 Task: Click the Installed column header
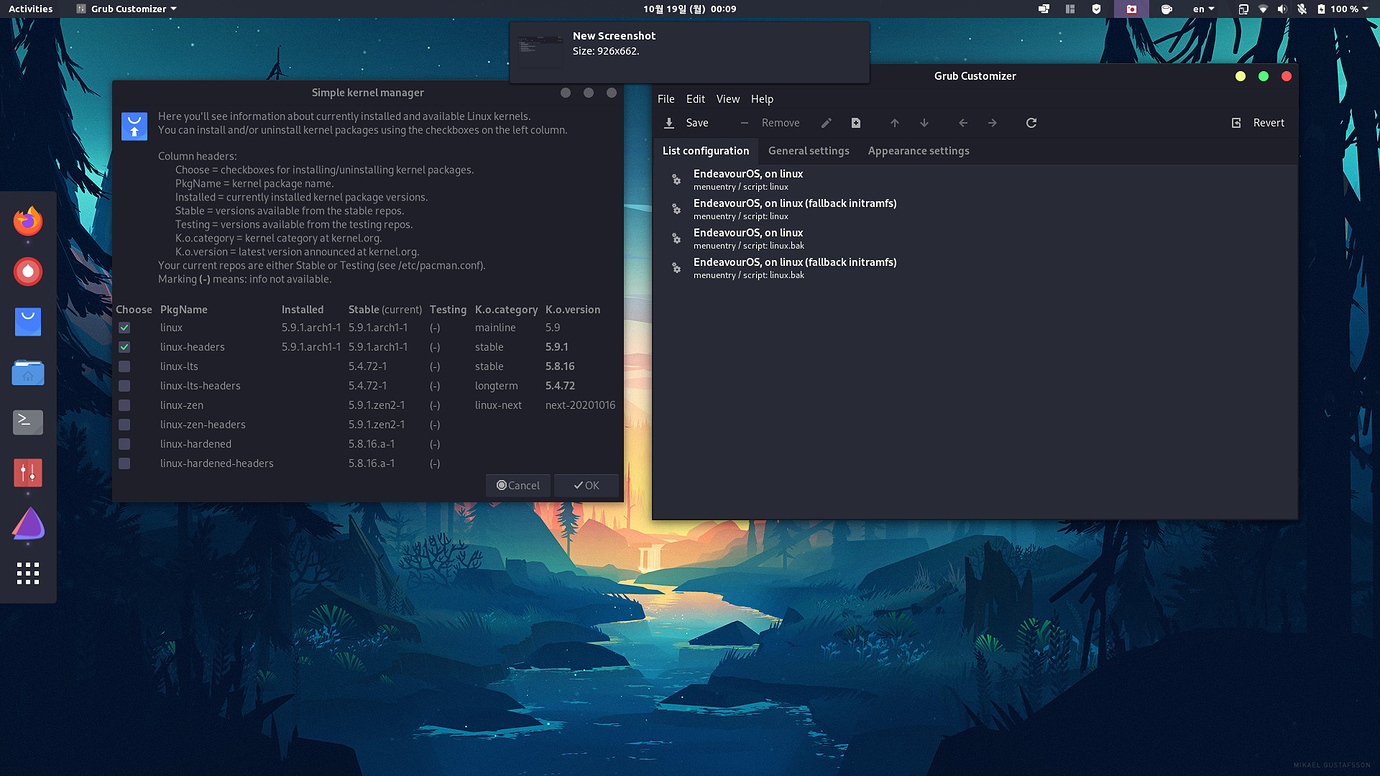coord(302,310)
